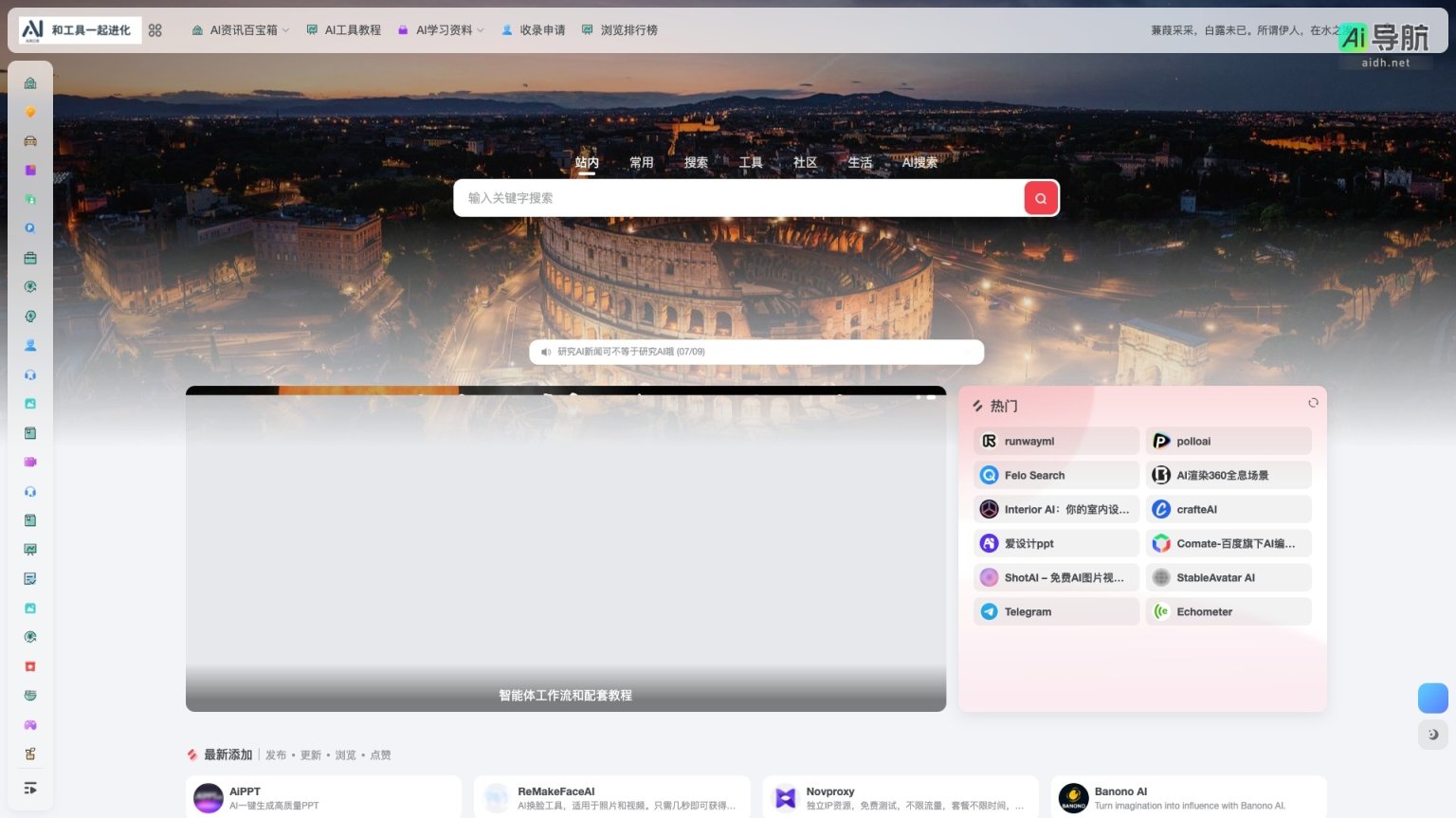
Task: Dismiss the 研究AI新闻 announcement with its close mark
Action: tap(967, 352)
